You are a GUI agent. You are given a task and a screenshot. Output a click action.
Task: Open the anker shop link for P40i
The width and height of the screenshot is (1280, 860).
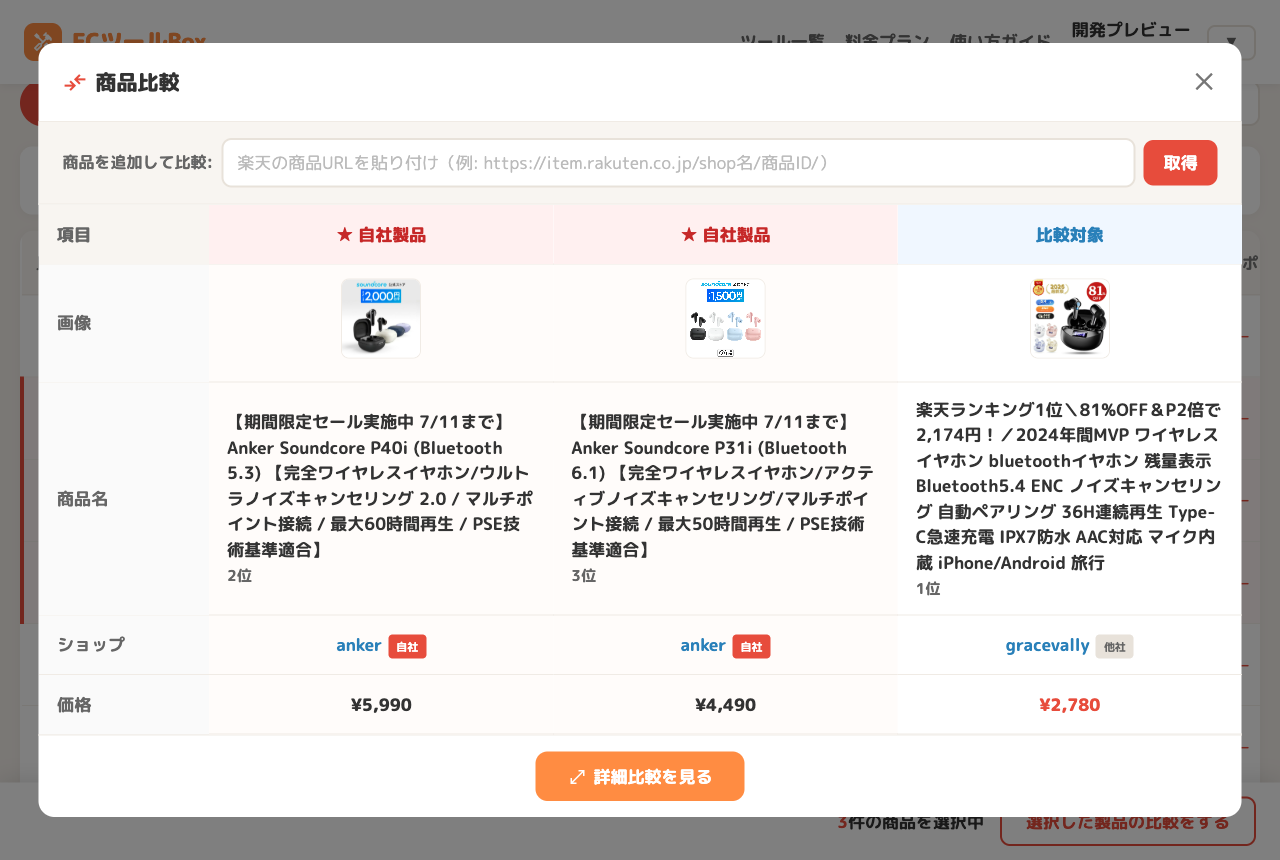click(x=358, y=645)
